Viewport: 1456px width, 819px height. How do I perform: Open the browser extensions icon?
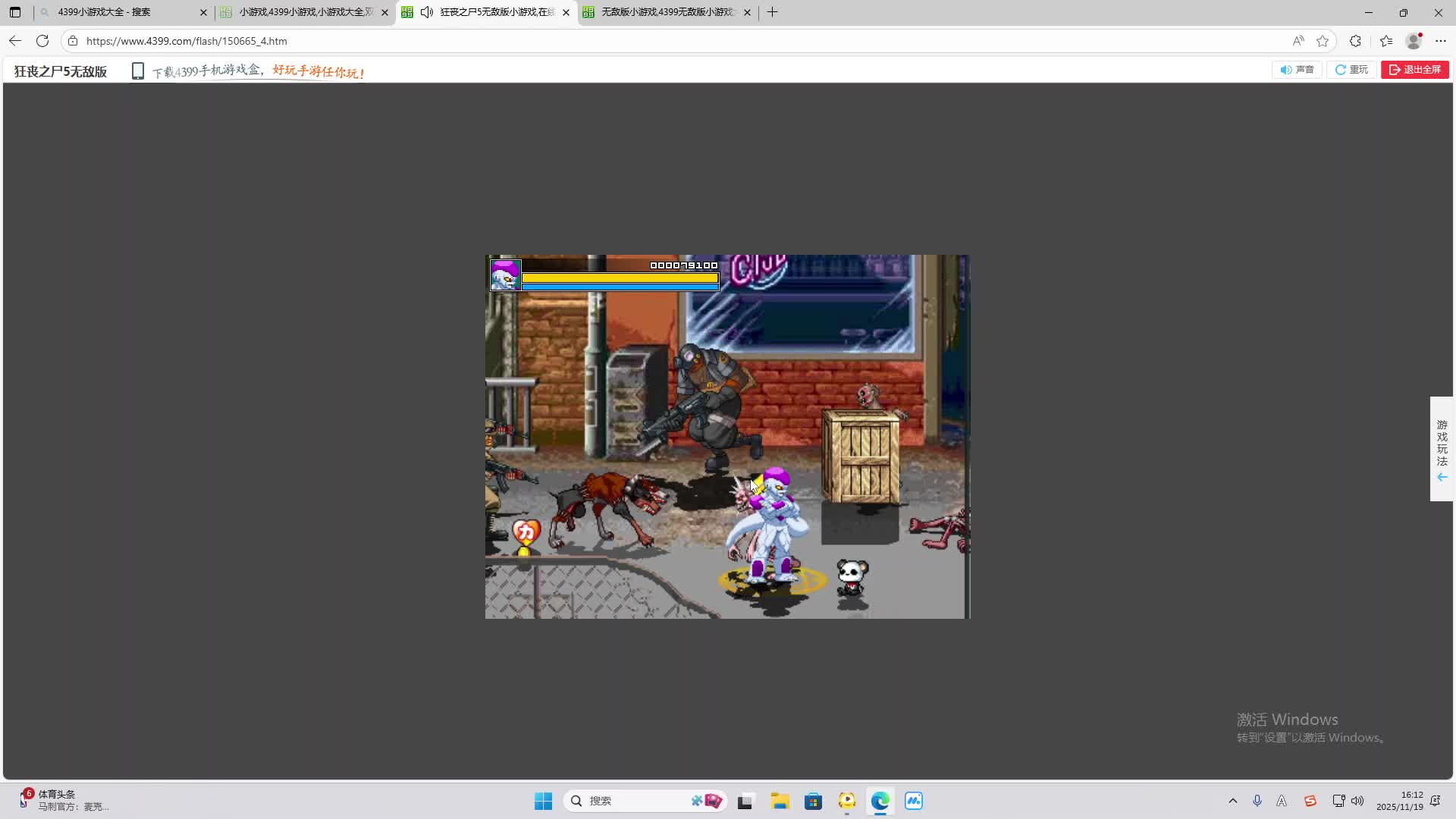tap(1355, 41)
